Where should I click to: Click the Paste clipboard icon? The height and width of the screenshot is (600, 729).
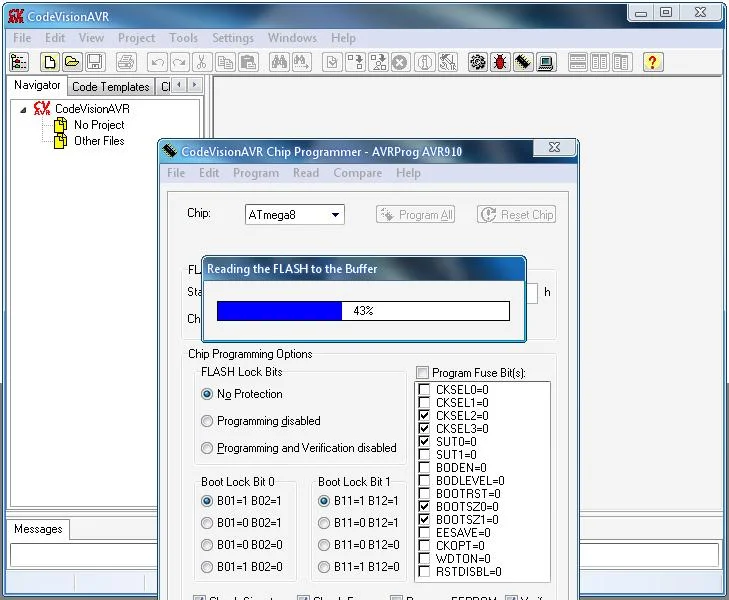(248, 62)
